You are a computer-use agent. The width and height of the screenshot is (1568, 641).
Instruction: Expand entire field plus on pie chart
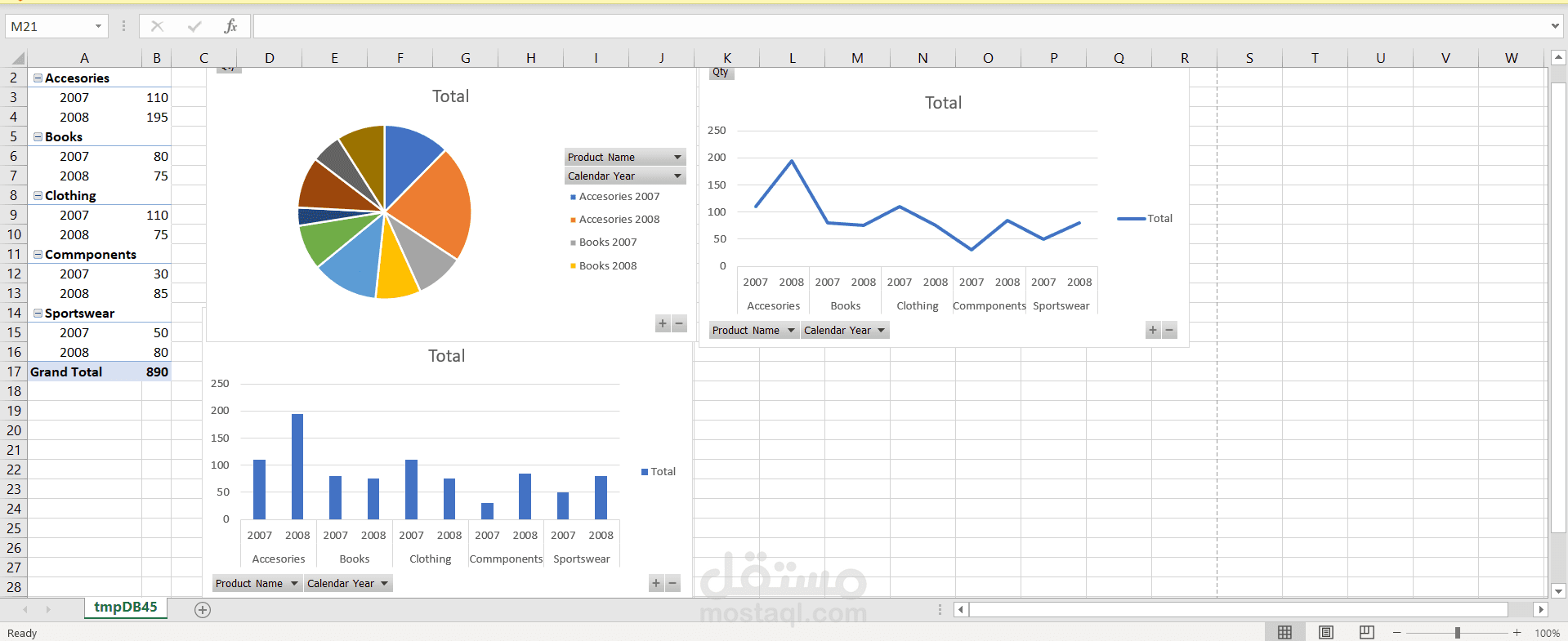click(x=663, y=324)
